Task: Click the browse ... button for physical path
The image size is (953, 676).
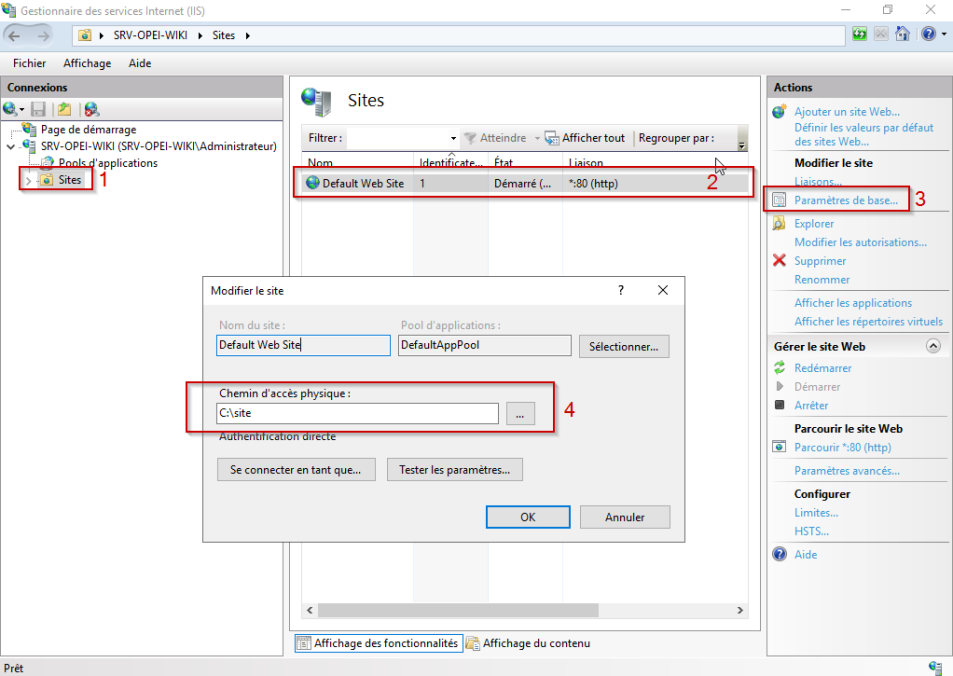Action: pyautogui.click(x=520, y=414)
